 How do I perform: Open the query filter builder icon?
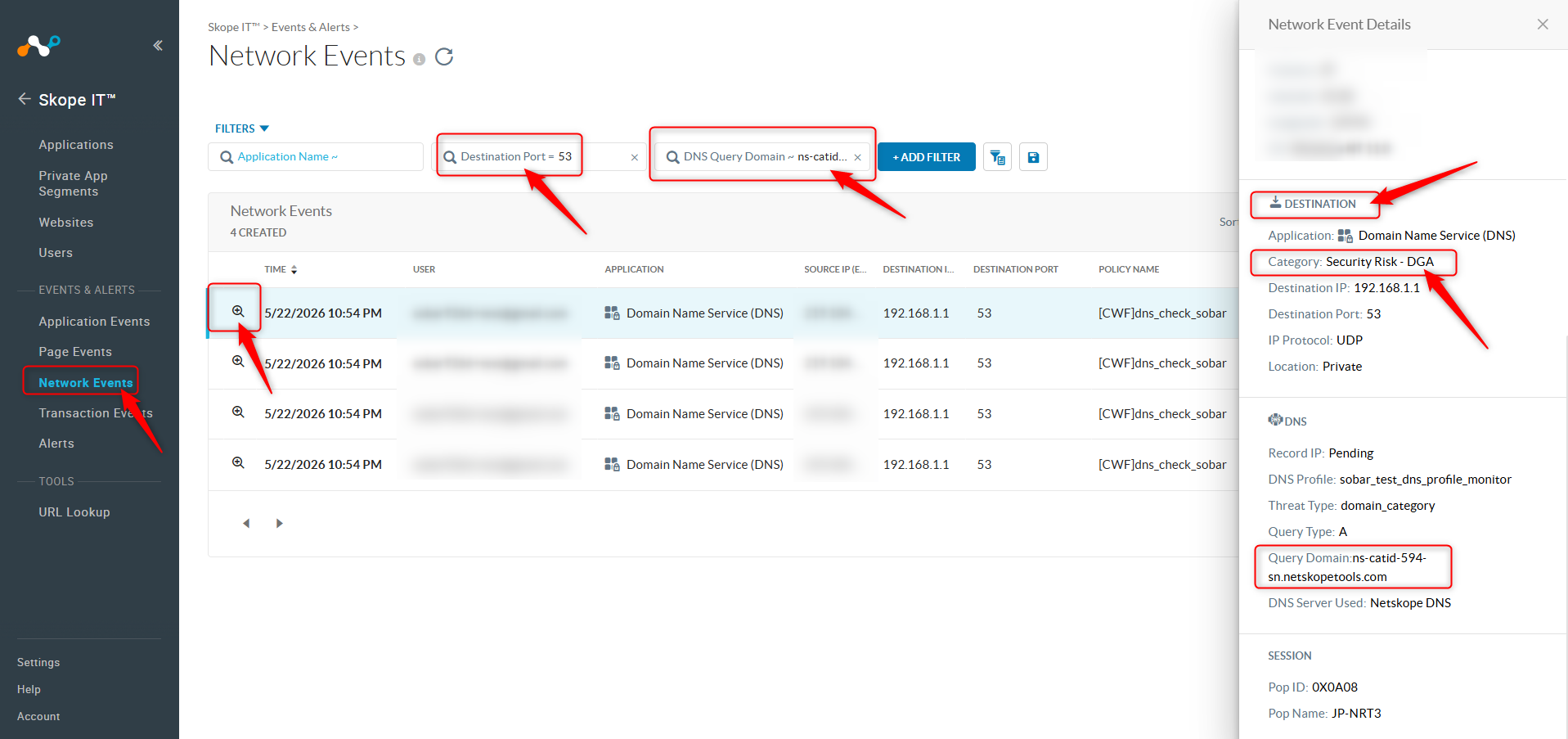997,156
